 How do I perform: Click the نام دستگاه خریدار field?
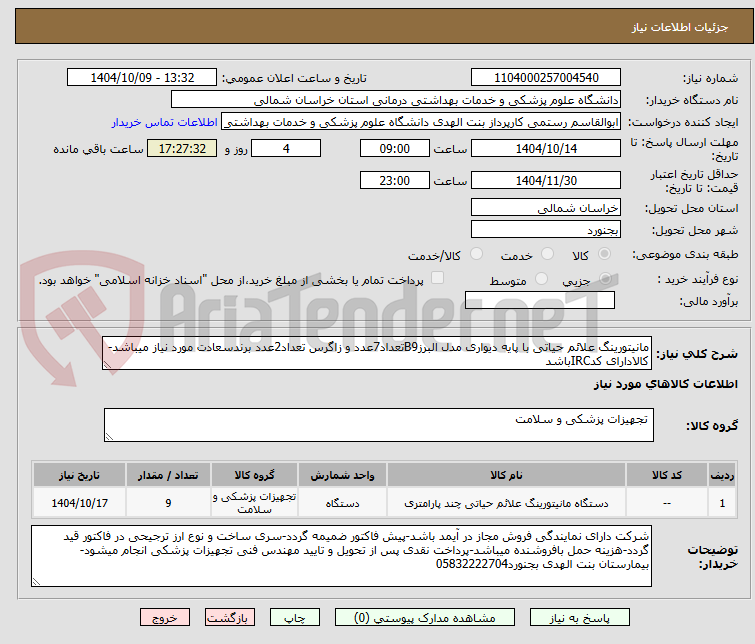396,100
